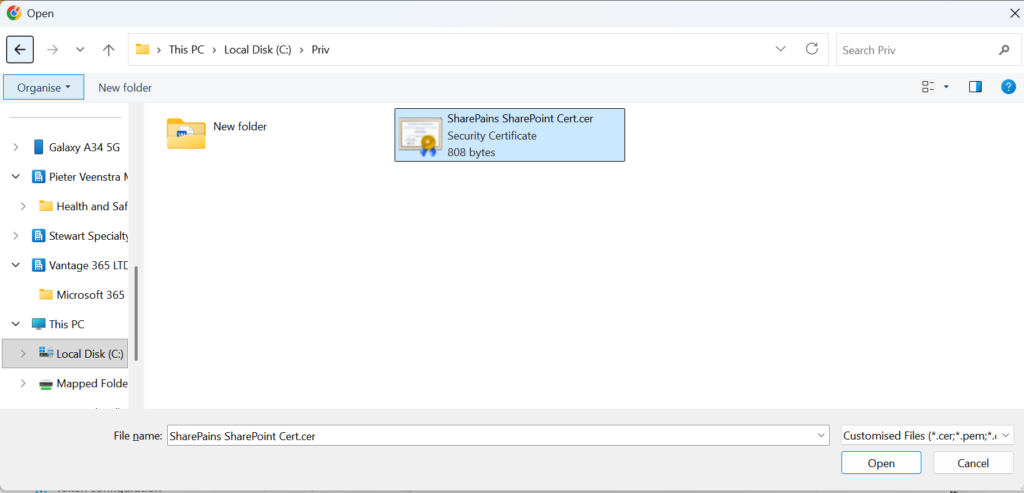Open the File name dropdown arrow
Screen dimensions: 1024x493
(821, 436)
